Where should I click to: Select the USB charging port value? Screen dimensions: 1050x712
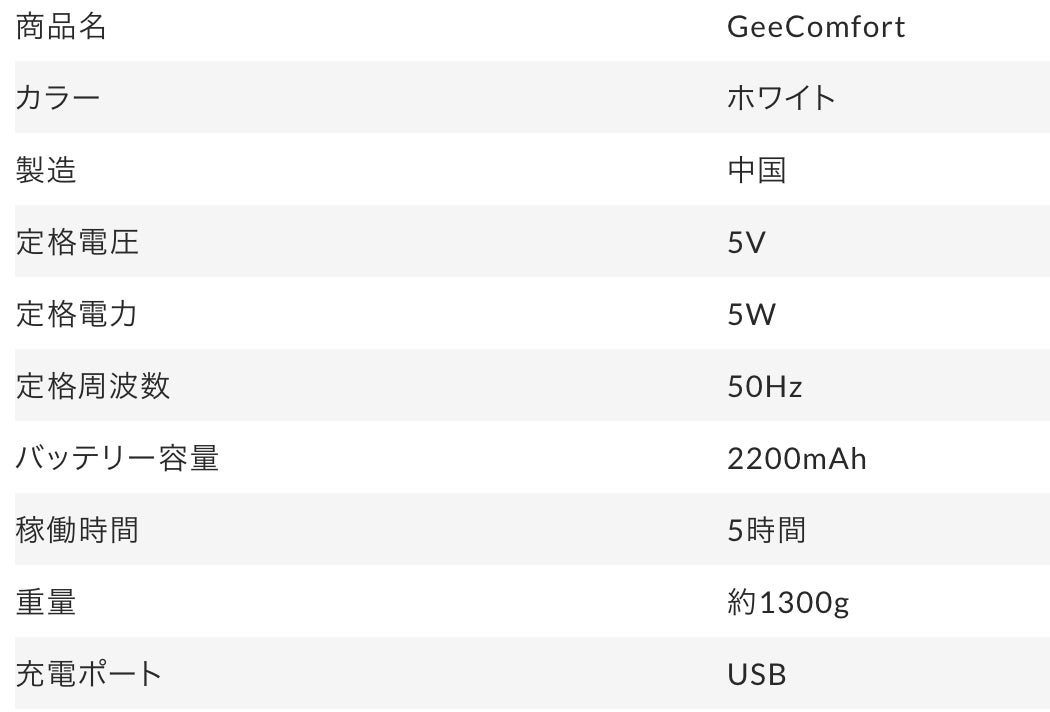point(757,674)
